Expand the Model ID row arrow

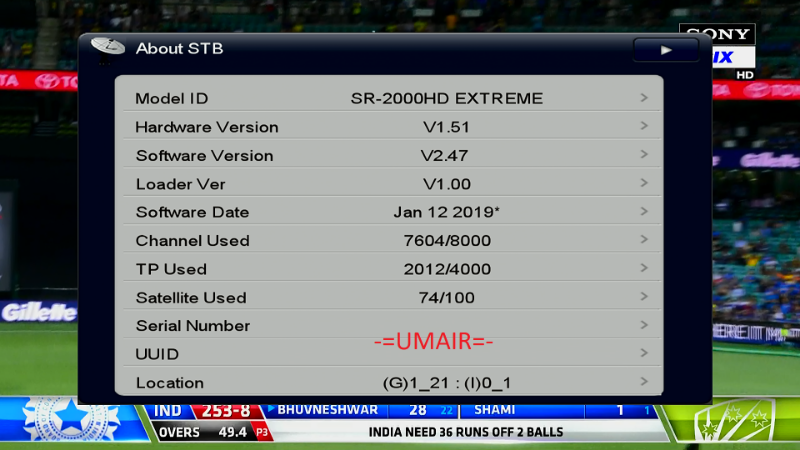tap(645, 98)
